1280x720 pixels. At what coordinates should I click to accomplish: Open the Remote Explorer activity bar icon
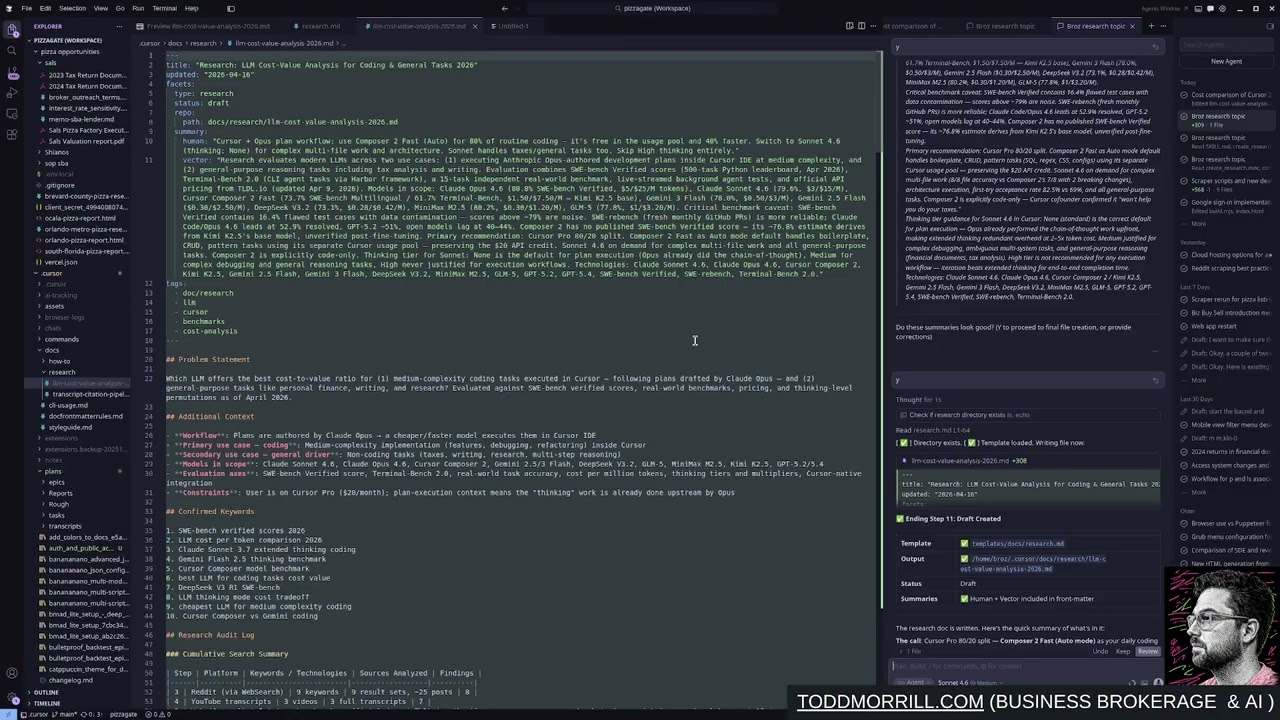(13, 113)
